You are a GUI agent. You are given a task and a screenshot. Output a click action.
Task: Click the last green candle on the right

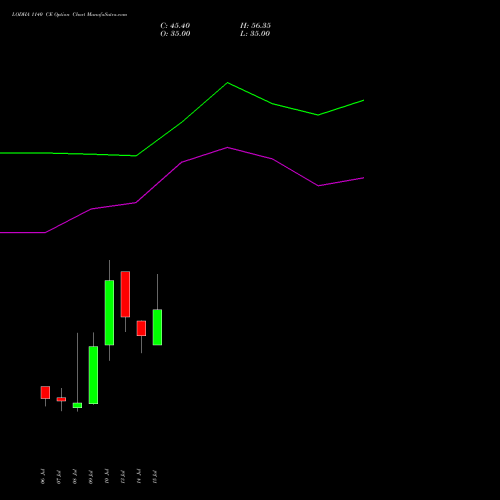[157, 327]
